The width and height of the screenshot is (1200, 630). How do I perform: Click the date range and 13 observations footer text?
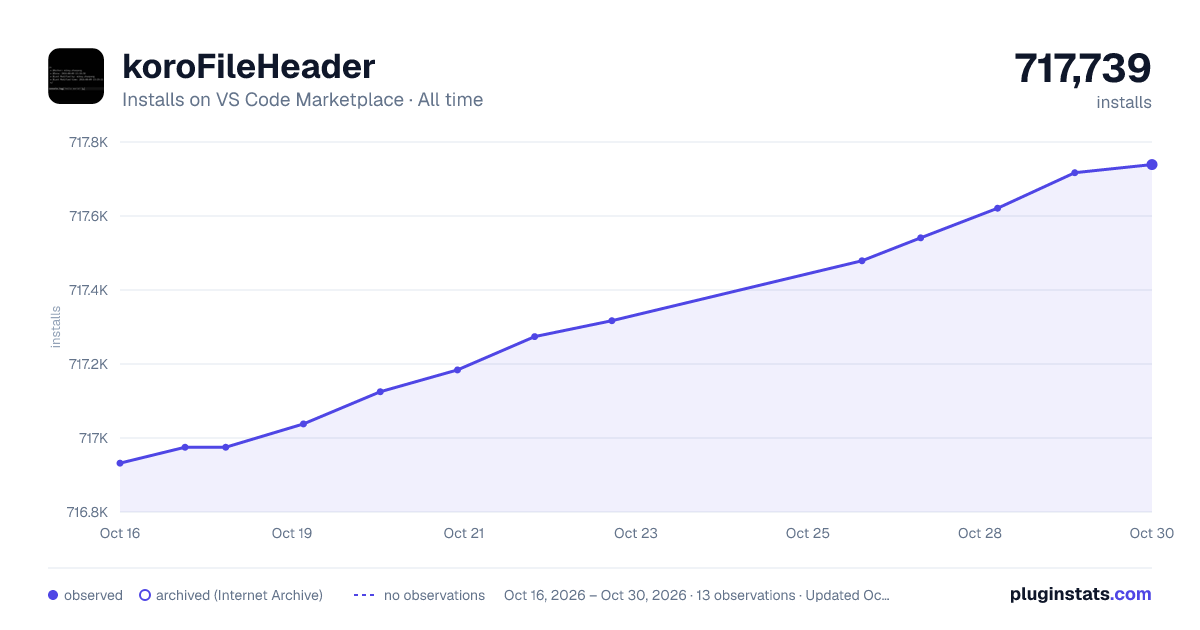coord(697,595)
